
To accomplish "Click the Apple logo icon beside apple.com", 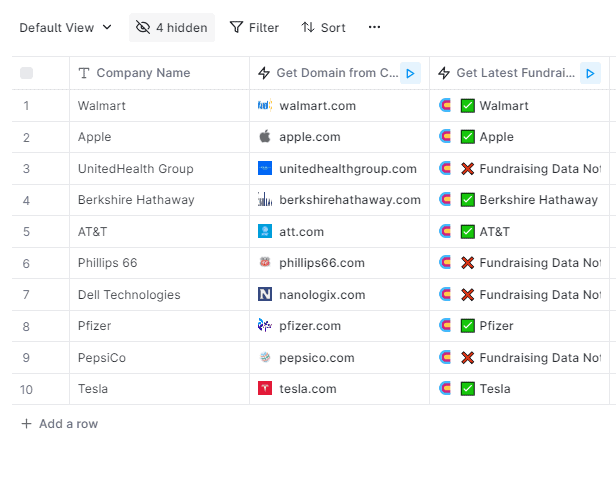I will [265, 137].
